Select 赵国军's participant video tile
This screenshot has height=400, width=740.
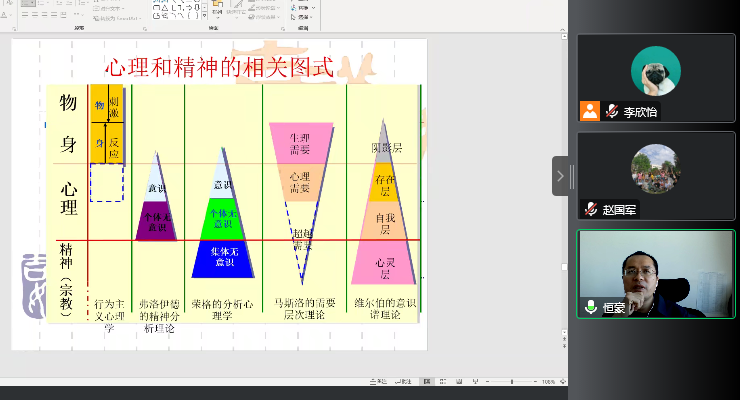click(x=655, y=168)
